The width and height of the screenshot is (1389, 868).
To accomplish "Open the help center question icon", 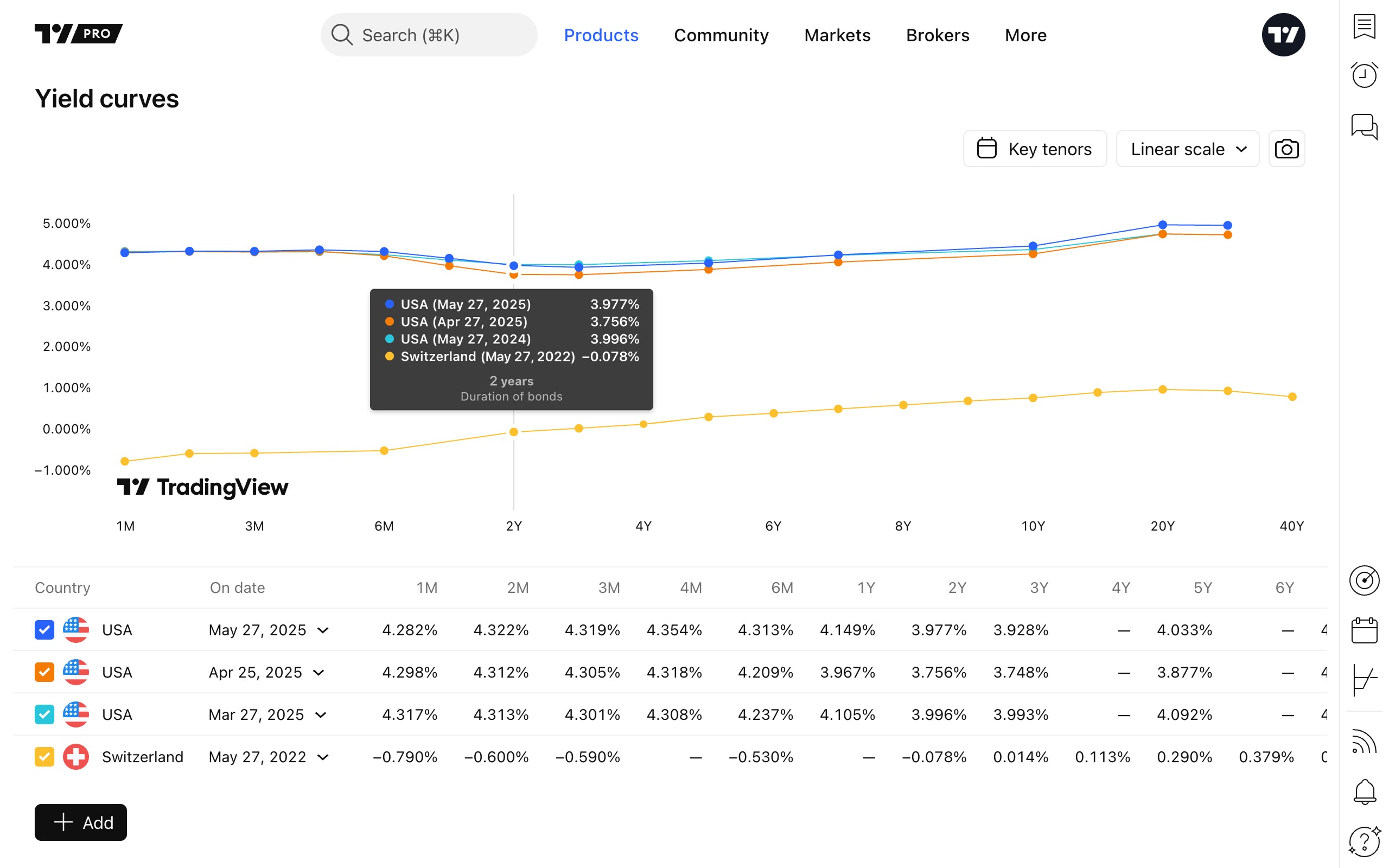I will coord(1363,841).
